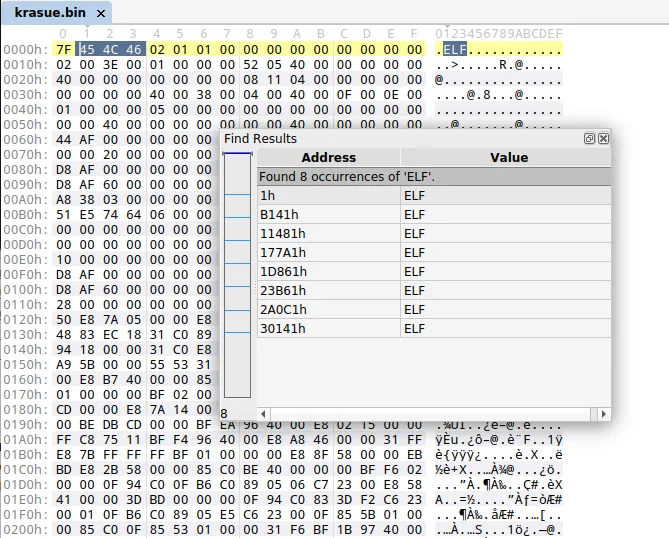
Task: Select byte A8 at start of row 00A0h
Action: tap(64, 200)
